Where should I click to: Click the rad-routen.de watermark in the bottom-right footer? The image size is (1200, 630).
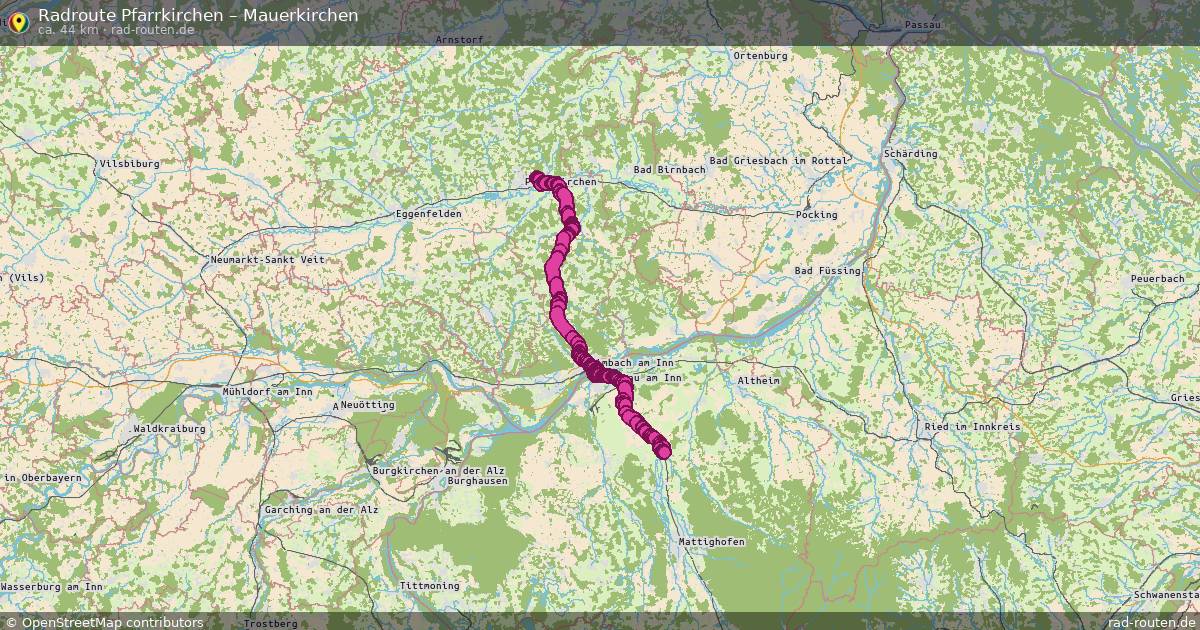click(1150, 622)
